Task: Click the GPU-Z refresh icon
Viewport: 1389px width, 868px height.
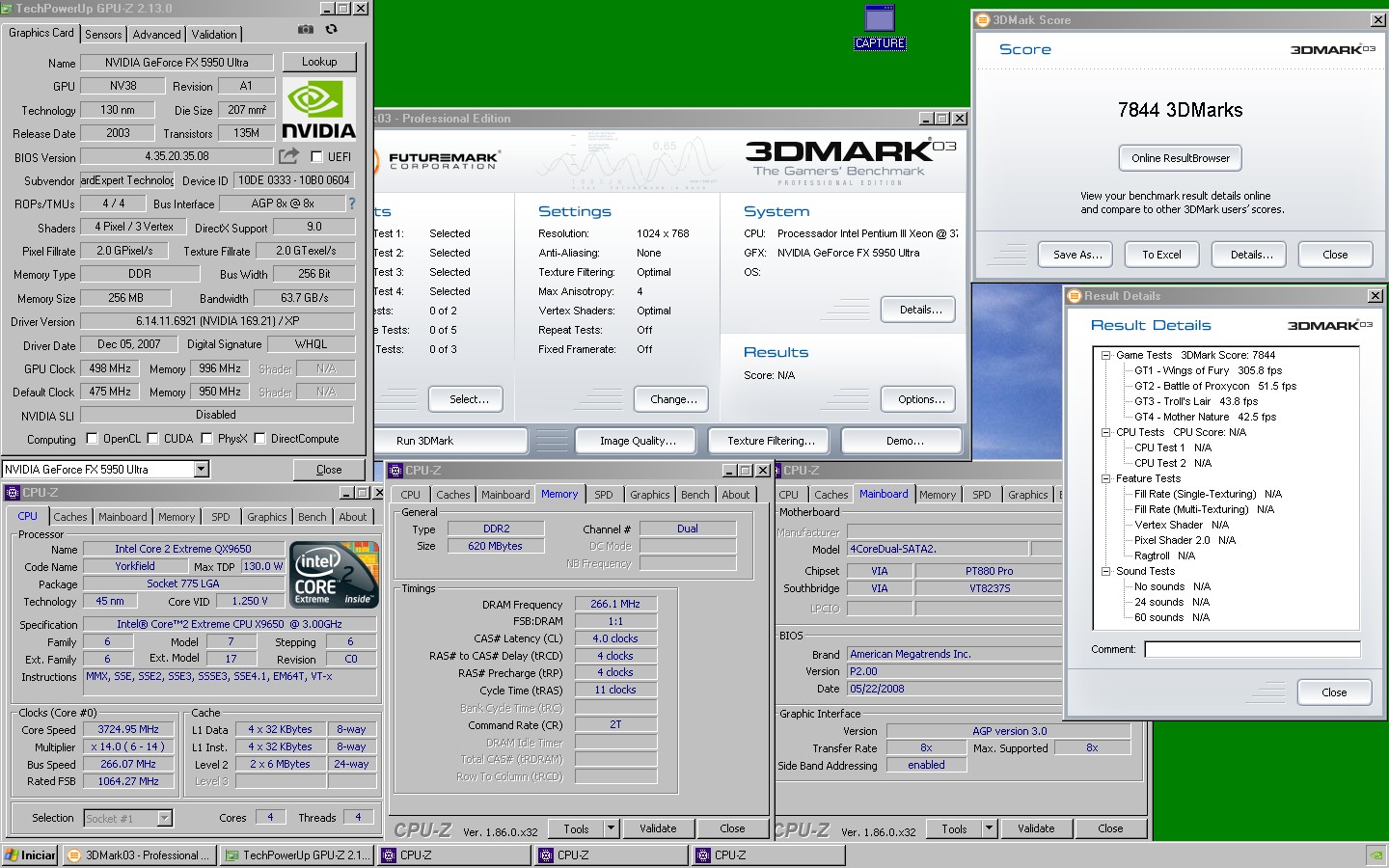Action: [331, 30]
